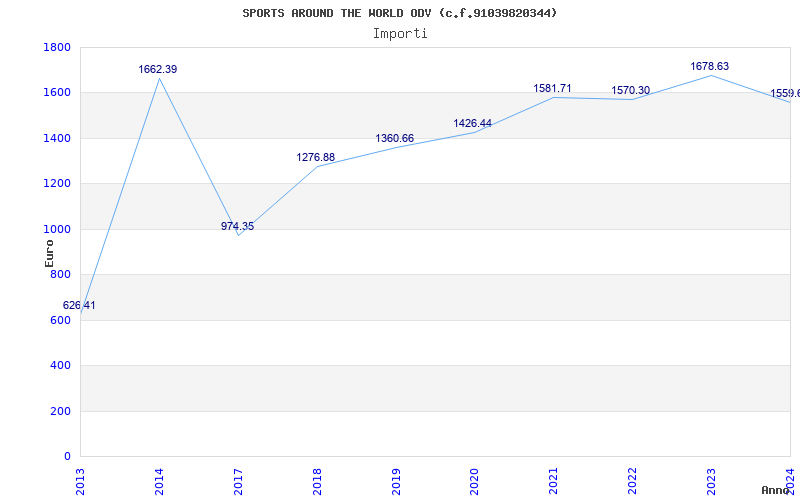Click the 2017 x-axis label
This screenshot has height=500, width=800.
(x=238, y=482)
